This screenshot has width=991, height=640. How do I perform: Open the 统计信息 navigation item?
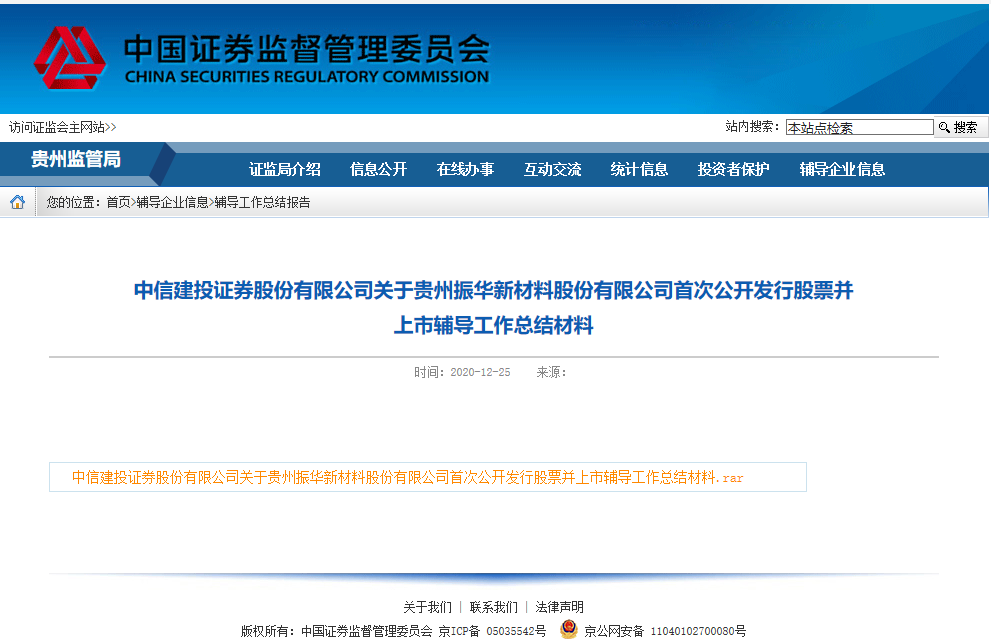point(639,169)
